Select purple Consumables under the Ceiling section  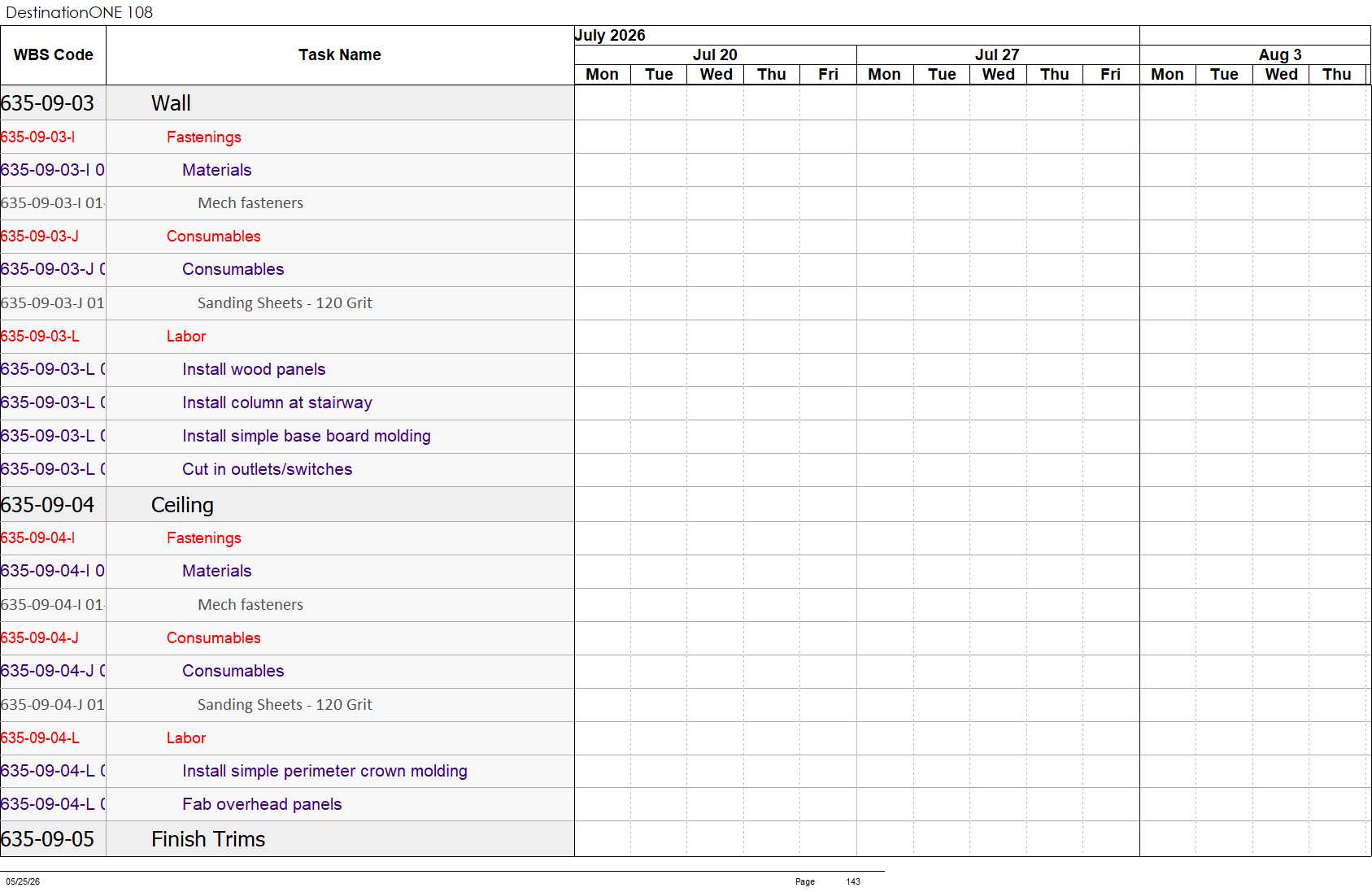tap(233, 671)
